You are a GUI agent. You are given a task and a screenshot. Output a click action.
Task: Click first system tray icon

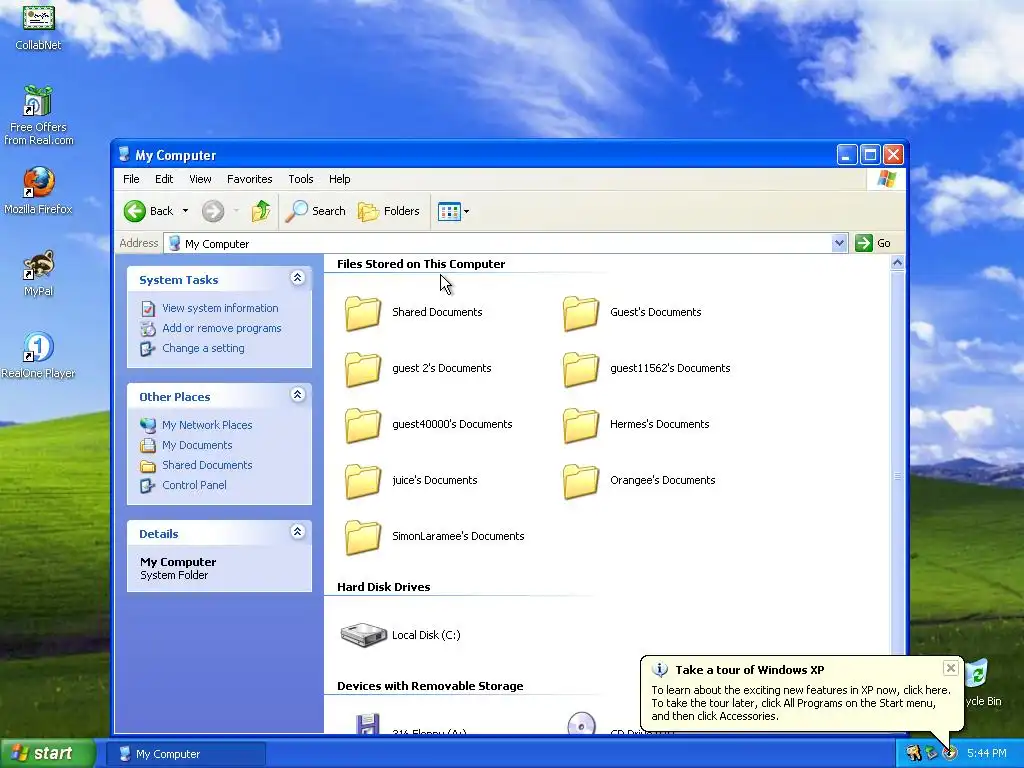(913, 754)
